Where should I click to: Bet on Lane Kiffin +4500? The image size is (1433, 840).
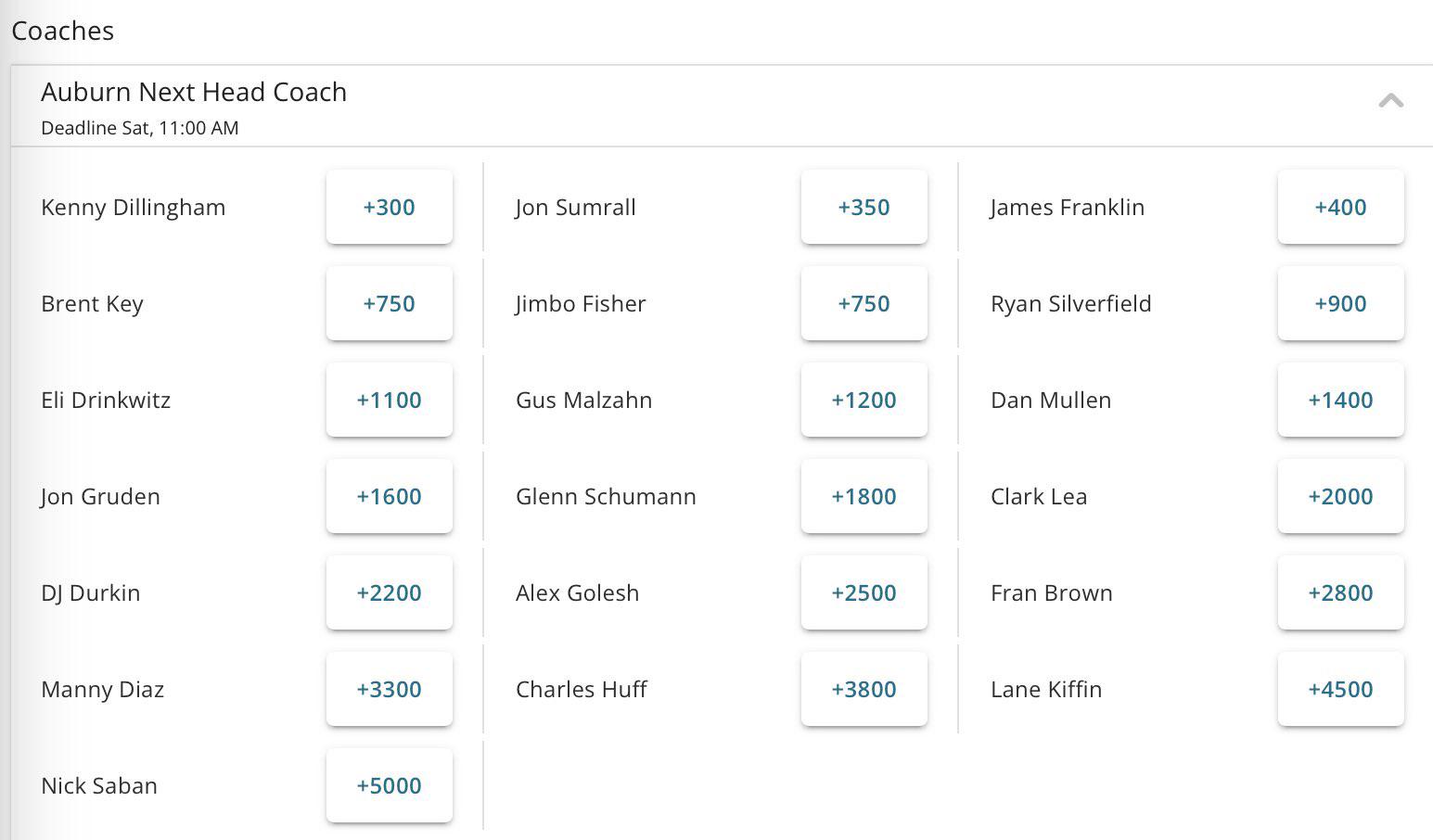pyautogui.click(x=1340, y=689)
